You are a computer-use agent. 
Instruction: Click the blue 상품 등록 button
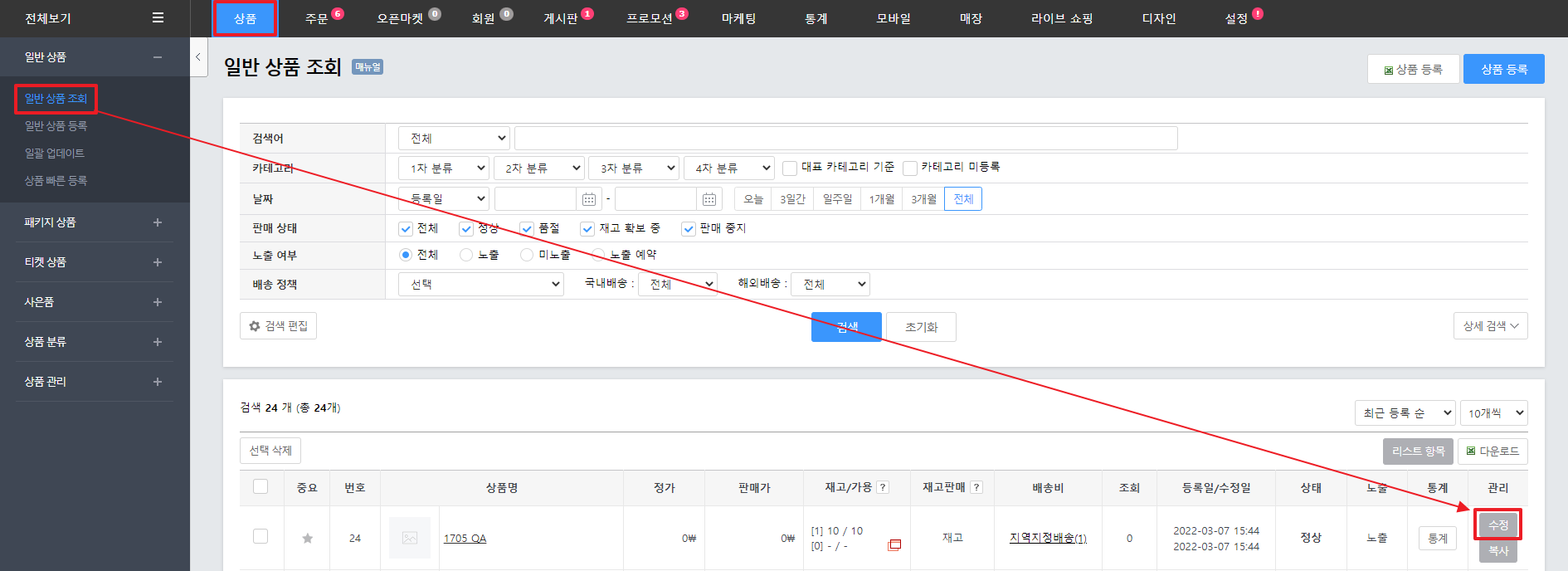click(x=1503, y=69)
